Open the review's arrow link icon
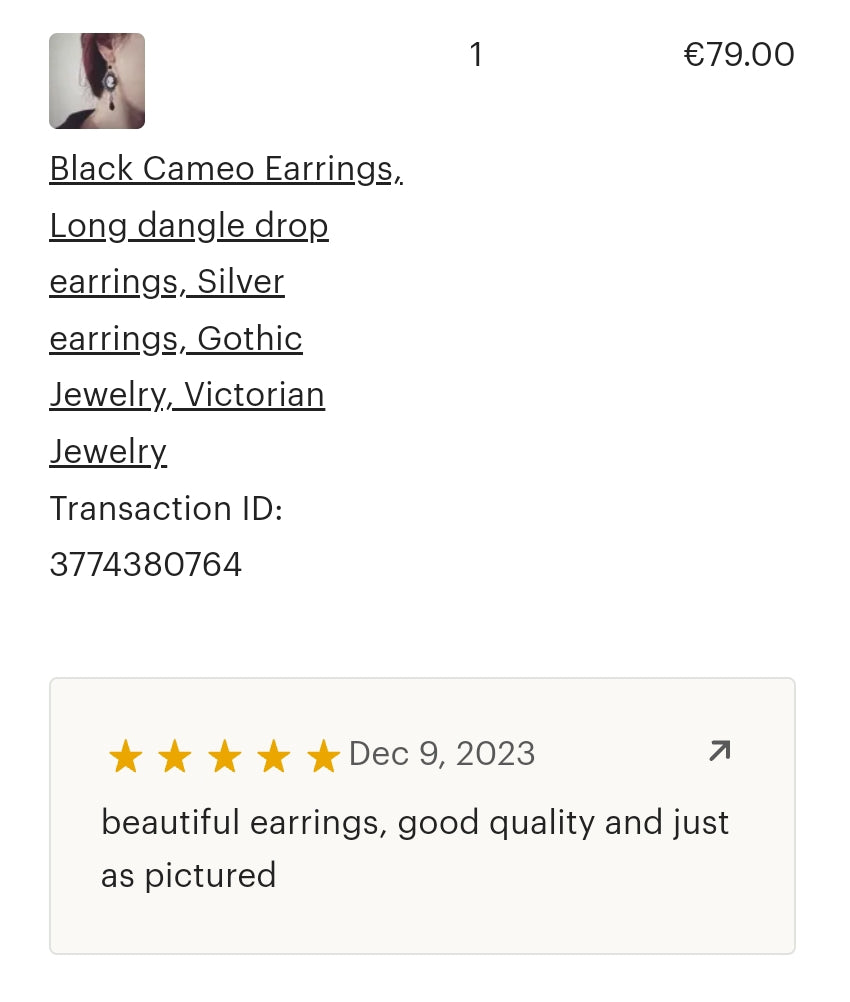The image size is (850, 1002). (x=719, y=751)
